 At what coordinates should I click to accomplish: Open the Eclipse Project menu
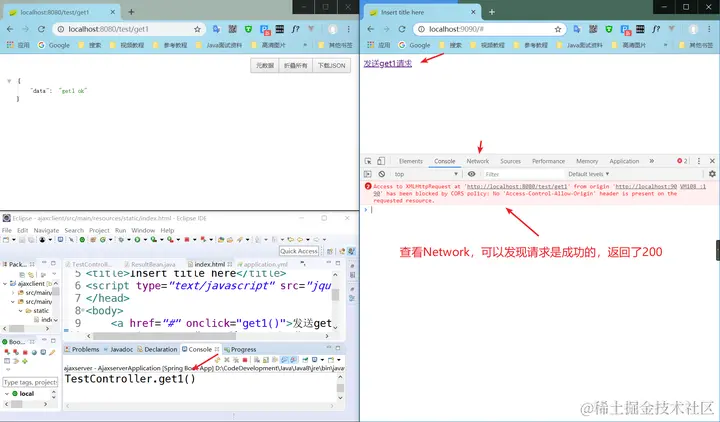coord(99,230)
